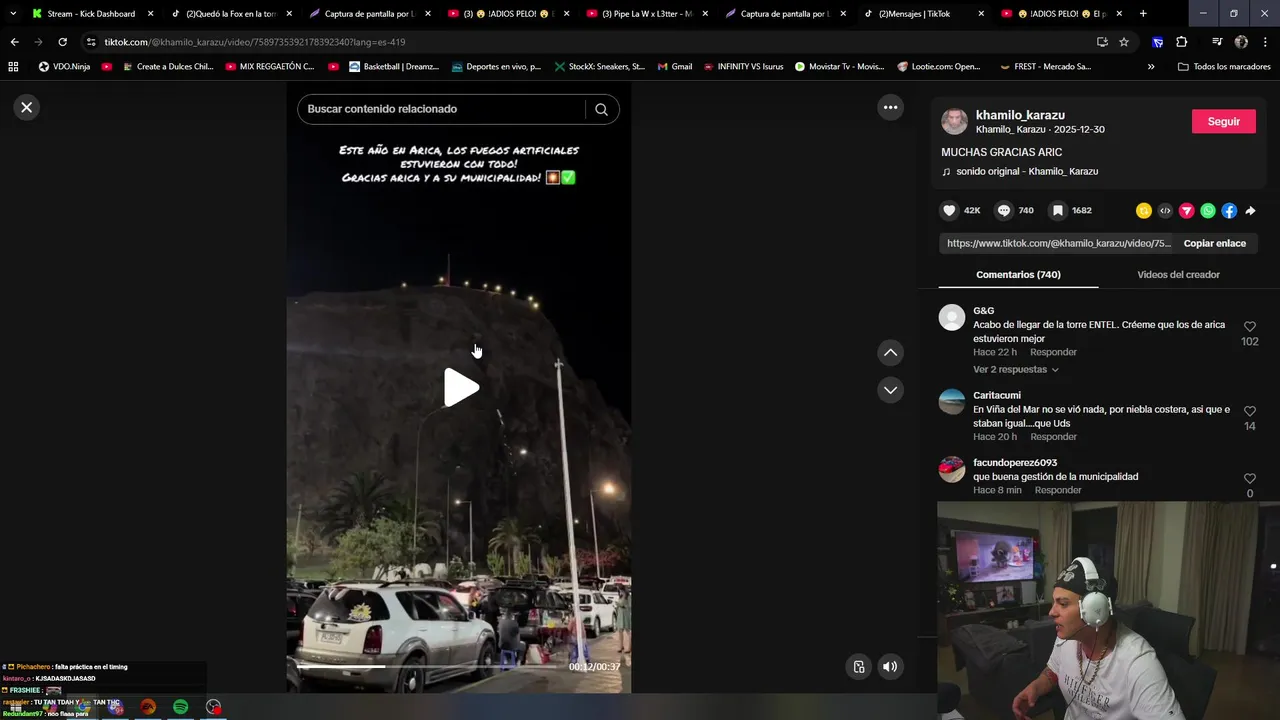Screen dimensions: 1280x720
Task: Reply to Caritacumi's comment
Action: click(x=1053, y=437)
